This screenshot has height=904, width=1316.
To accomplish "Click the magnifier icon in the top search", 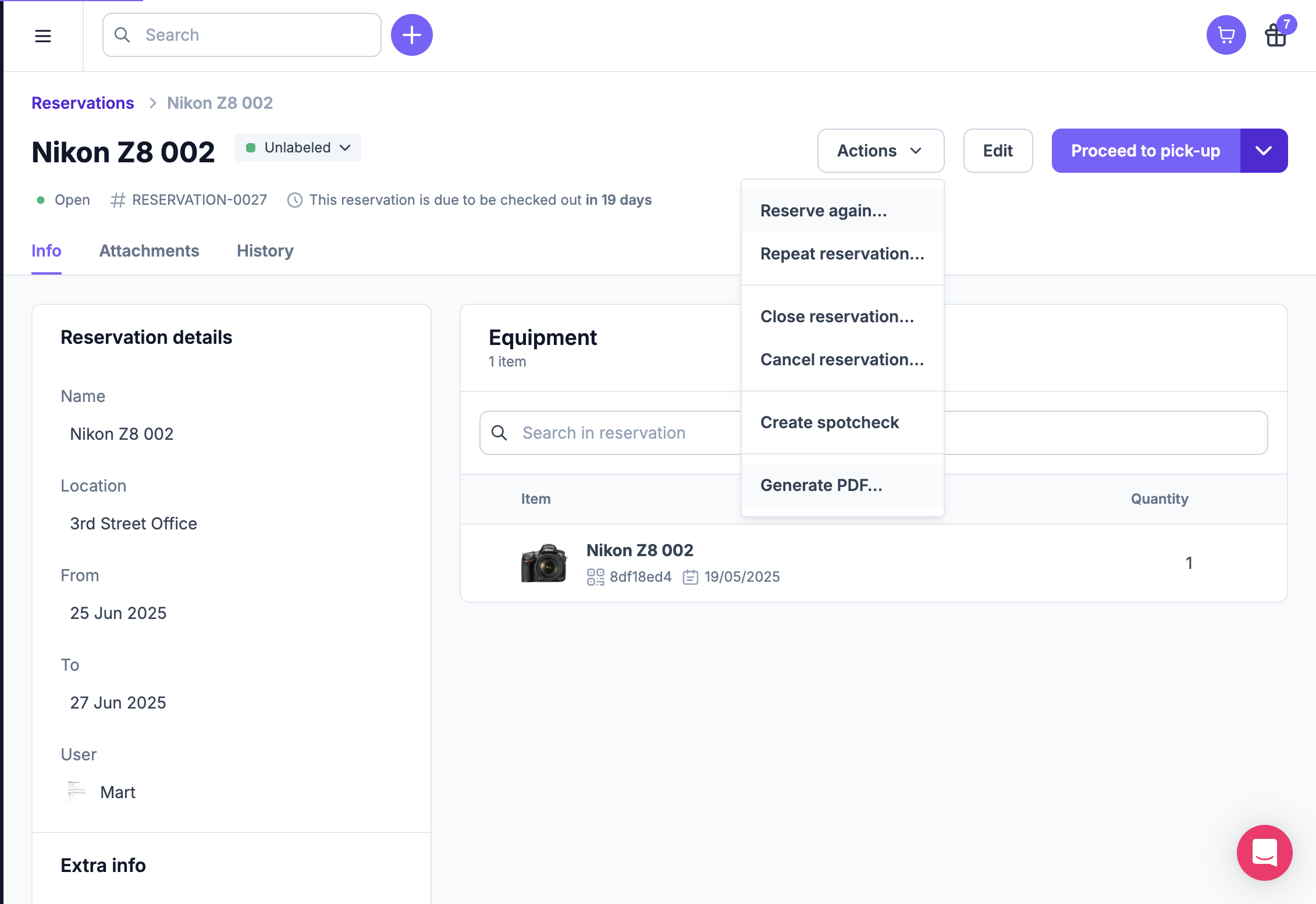I will coord(122,35).
